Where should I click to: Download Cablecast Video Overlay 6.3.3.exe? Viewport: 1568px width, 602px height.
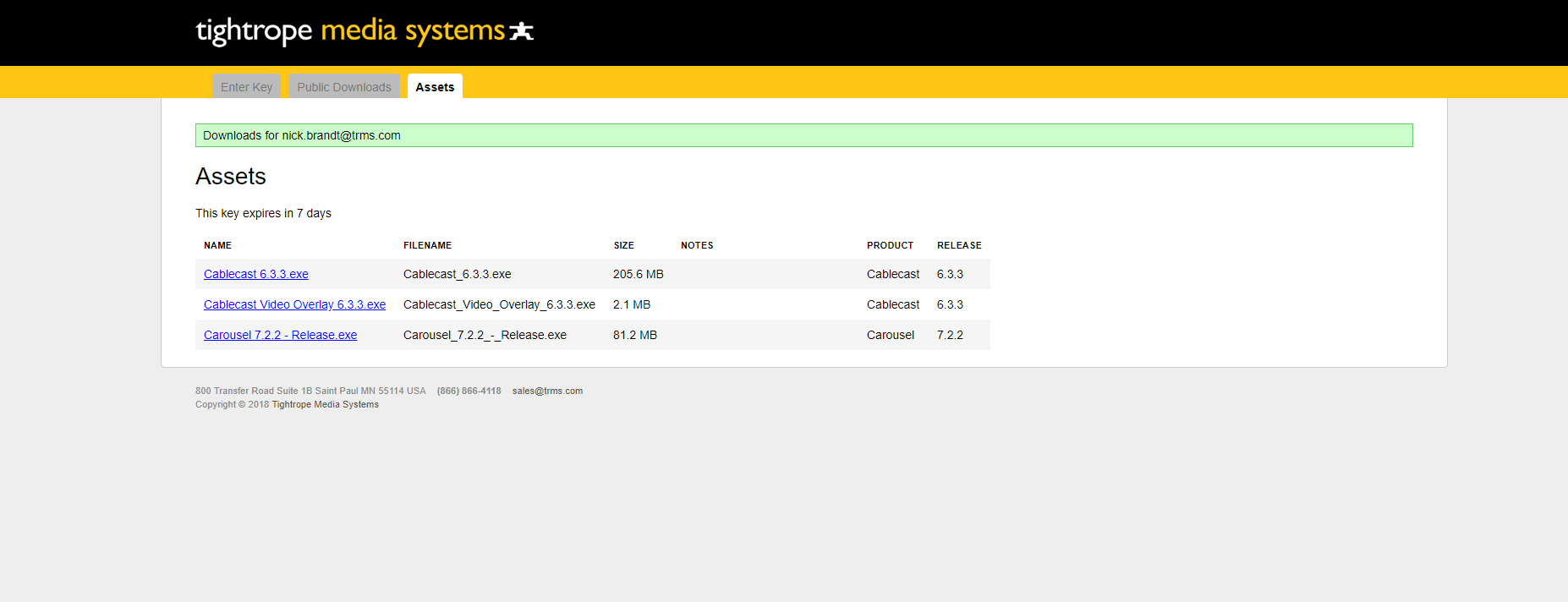pyautogui.click(x=294, y=304)
